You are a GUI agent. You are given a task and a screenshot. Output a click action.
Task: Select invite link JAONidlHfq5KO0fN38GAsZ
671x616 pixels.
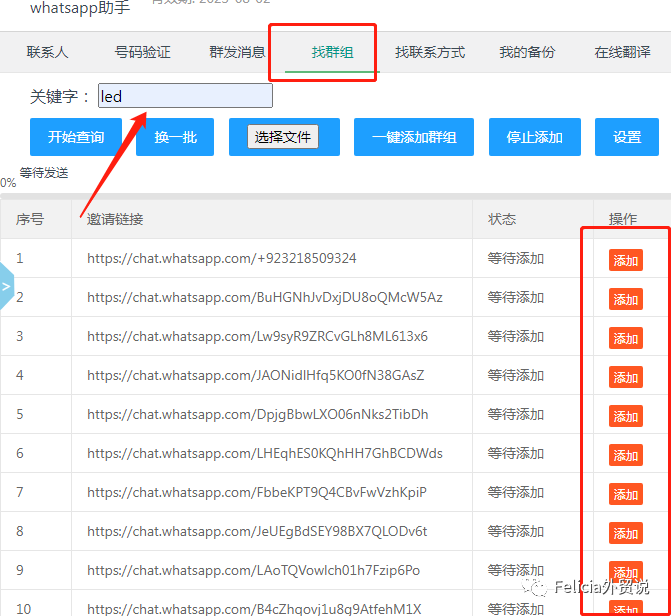255,375
